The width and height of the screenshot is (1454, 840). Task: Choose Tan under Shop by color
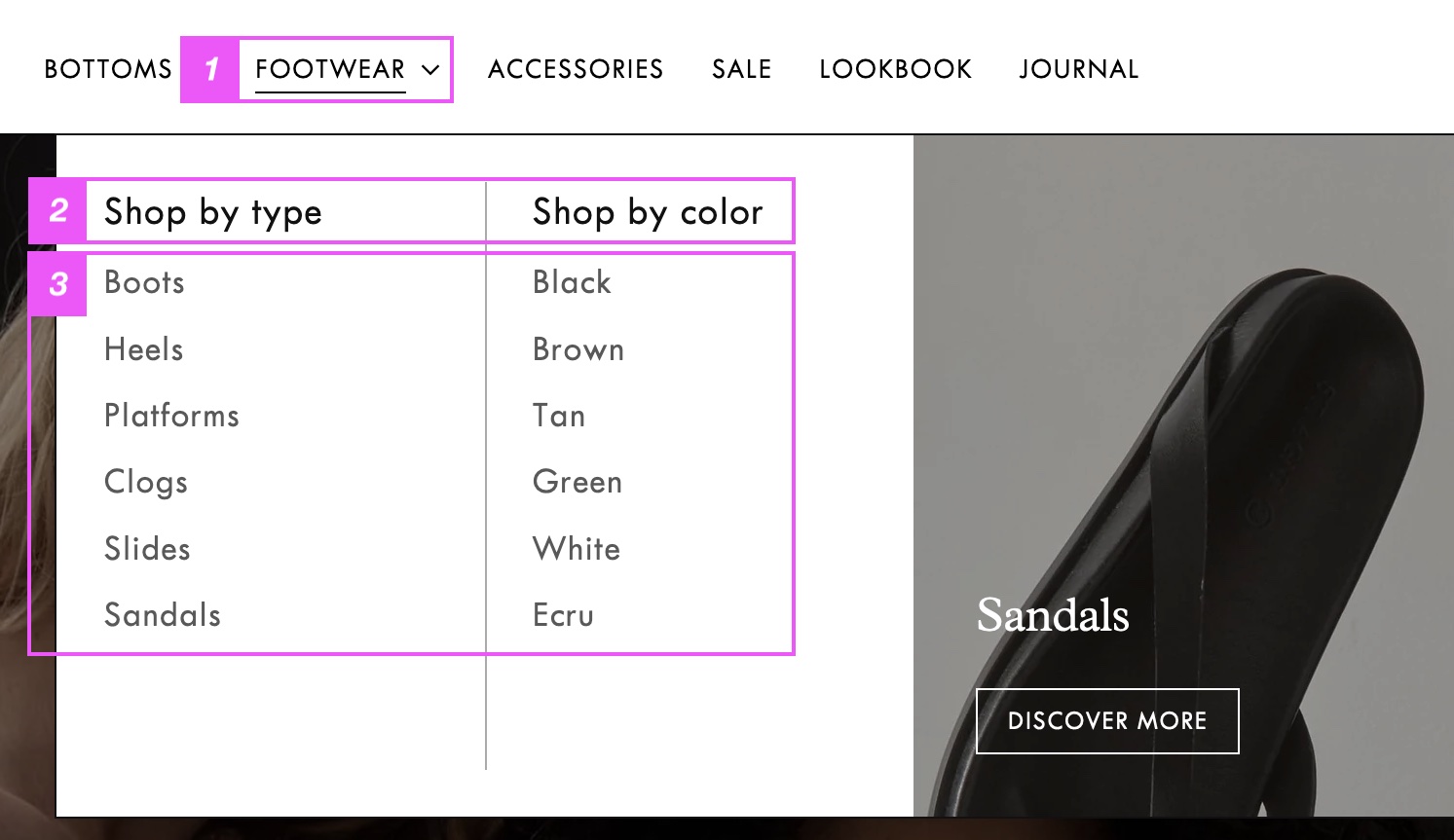point(559,416)
